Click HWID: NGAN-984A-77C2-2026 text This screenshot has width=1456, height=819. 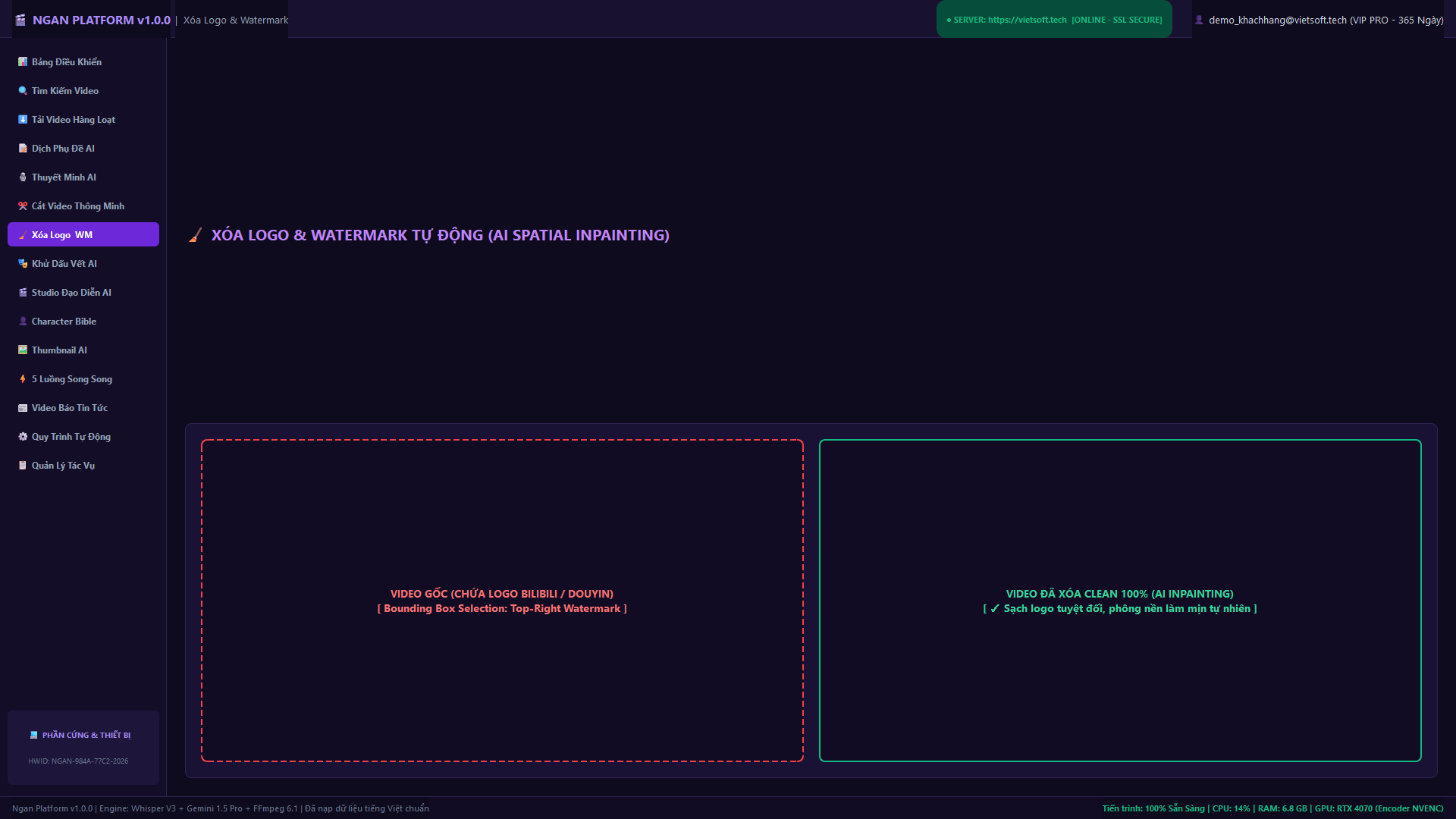click(x=78, y=761)
